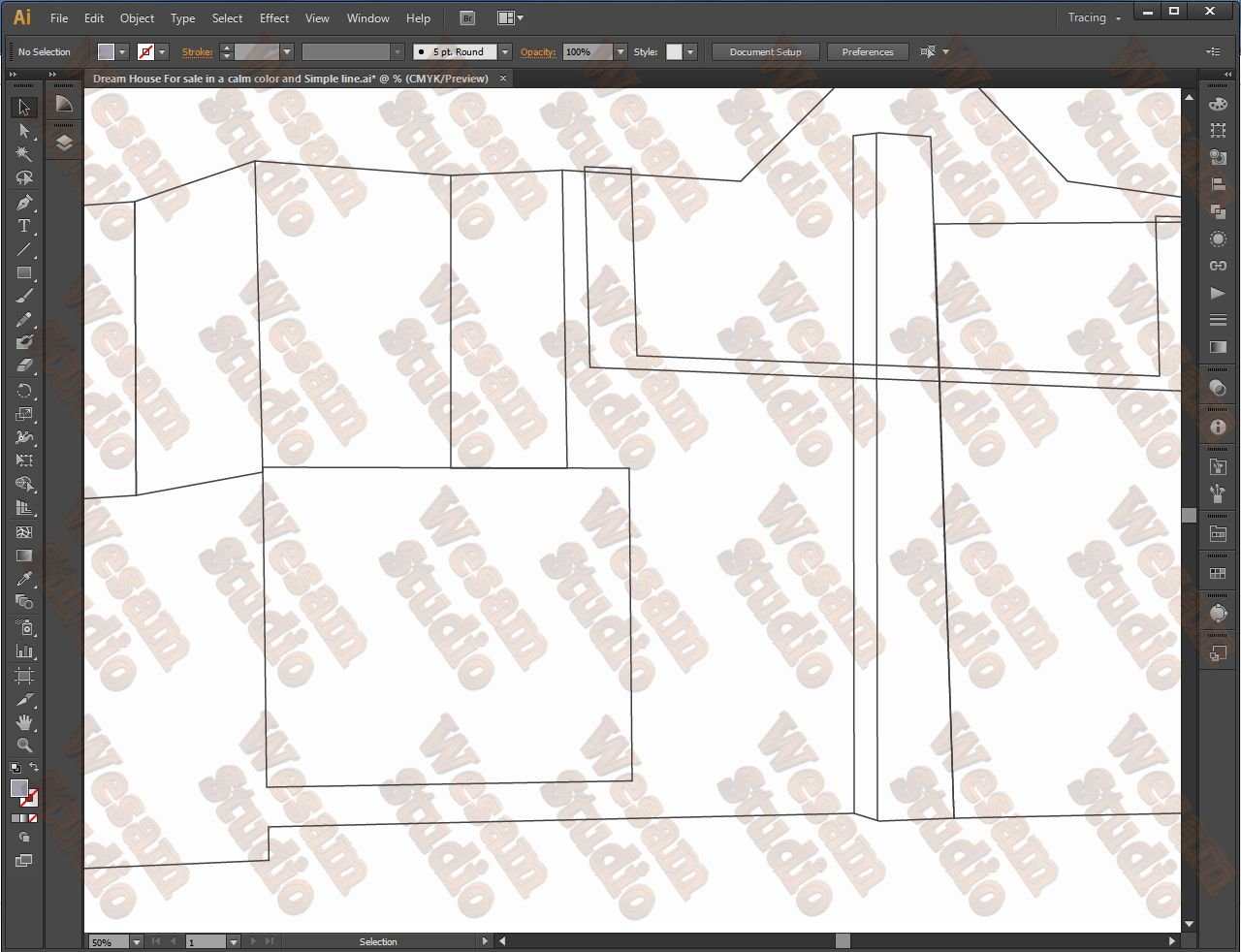Expand the Opacity 100% dropdown
This screenshot has width=1241, height=952.
(620, 52)
